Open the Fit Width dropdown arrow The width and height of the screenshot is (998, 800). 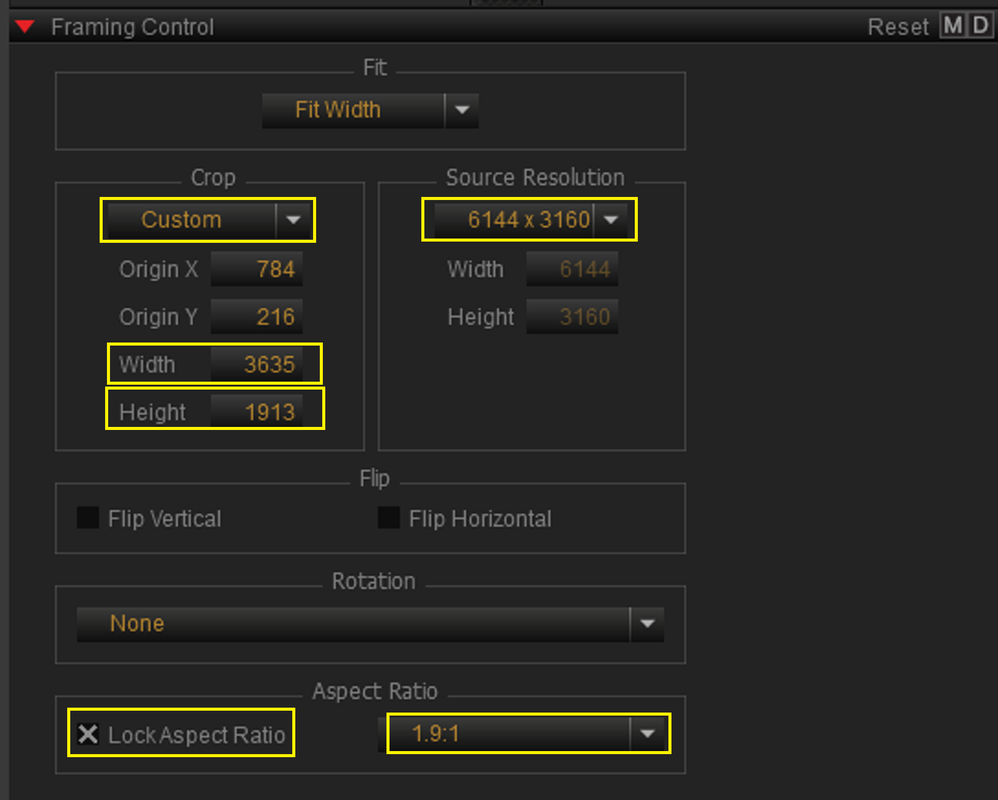[462, 110]
